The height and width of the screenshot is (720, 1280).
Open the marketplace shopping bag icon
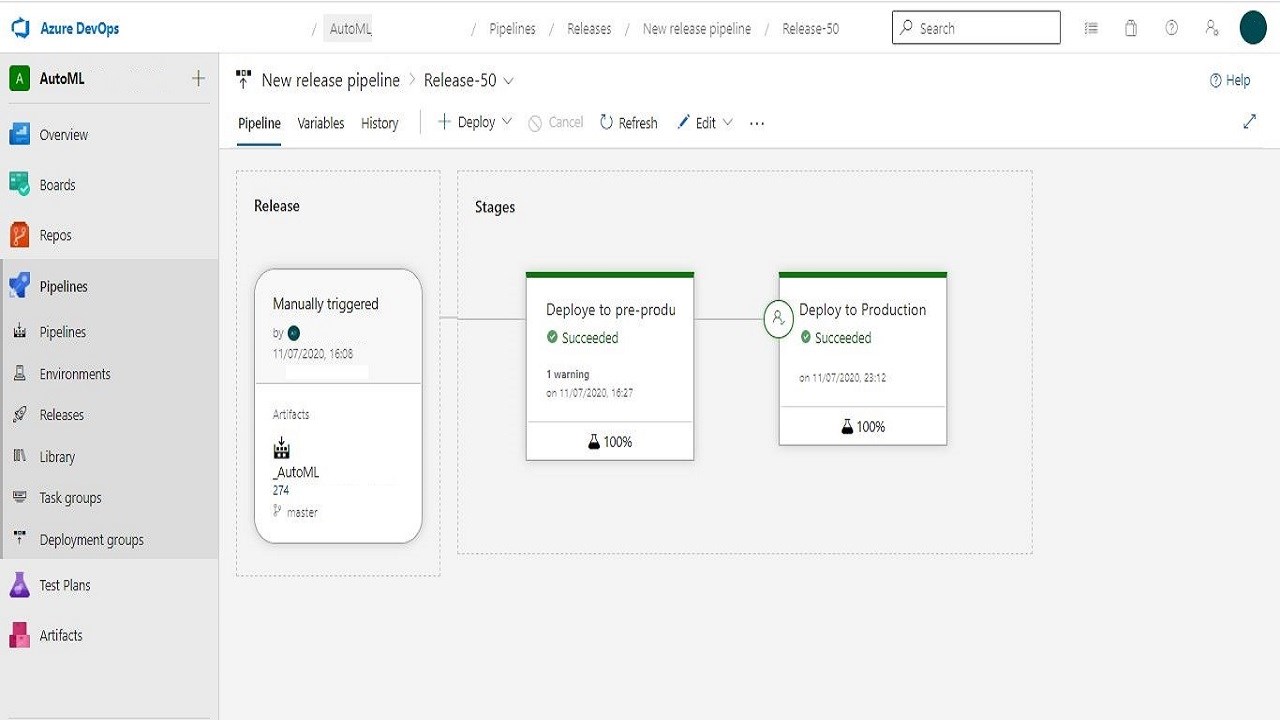pyautogui.click(x=1131, y=28)
